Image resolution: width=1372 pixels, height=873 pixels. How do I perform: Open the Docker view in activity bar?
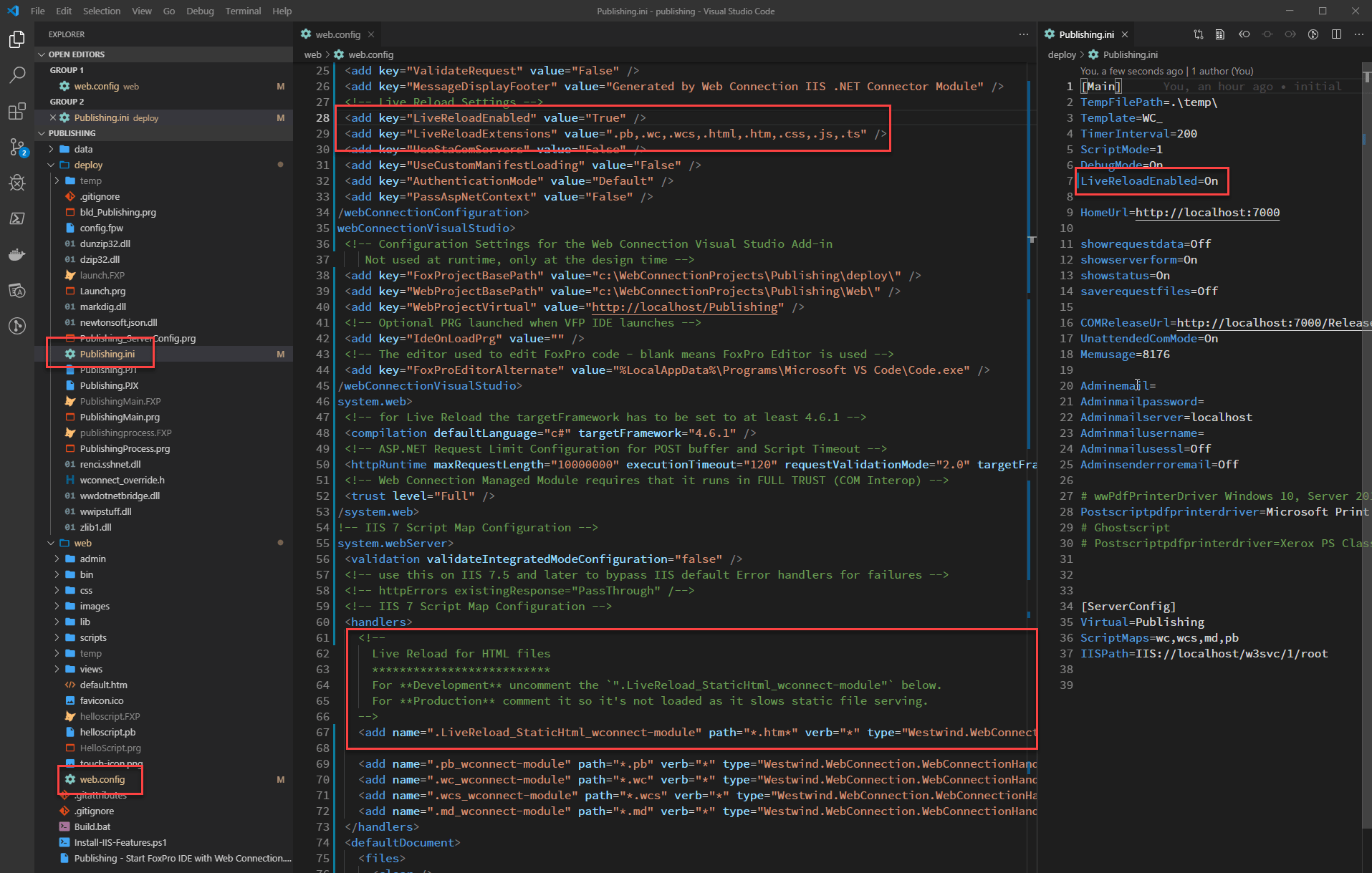click(x=17, y=254)
